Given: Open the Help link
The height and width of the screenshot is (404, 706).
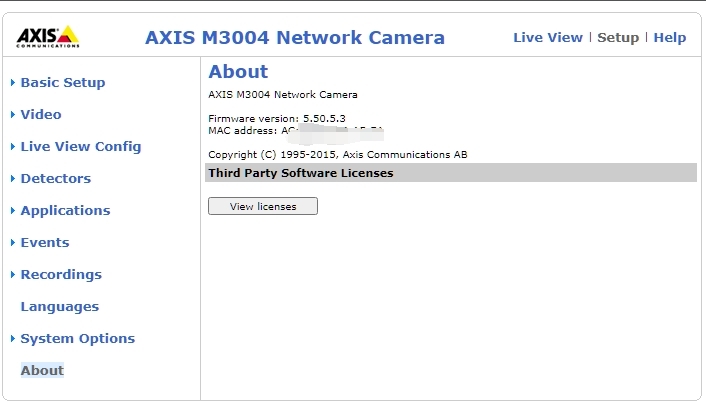Looking at the screenshot, I should [x=669, y=37].
